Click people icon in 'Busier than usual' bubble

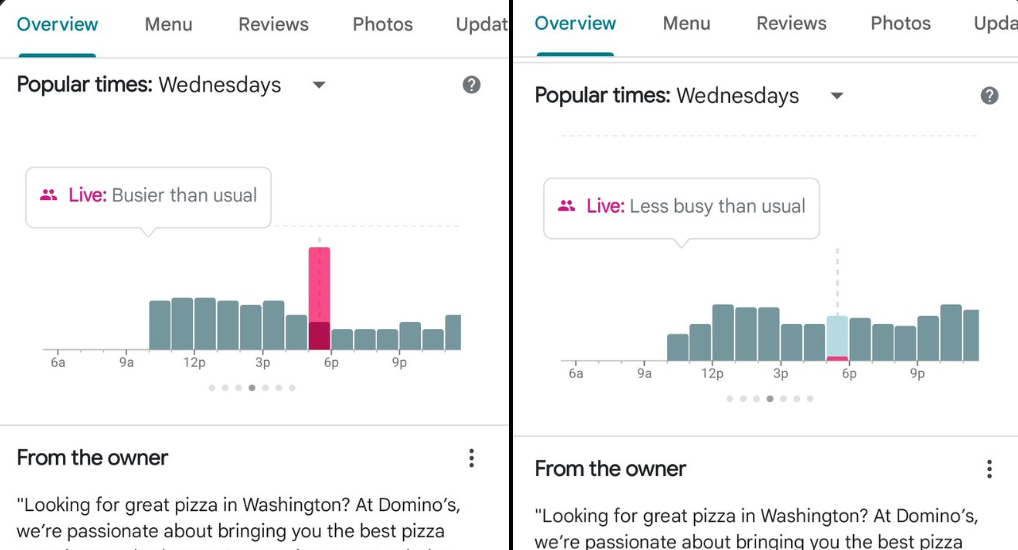point(48,196)
